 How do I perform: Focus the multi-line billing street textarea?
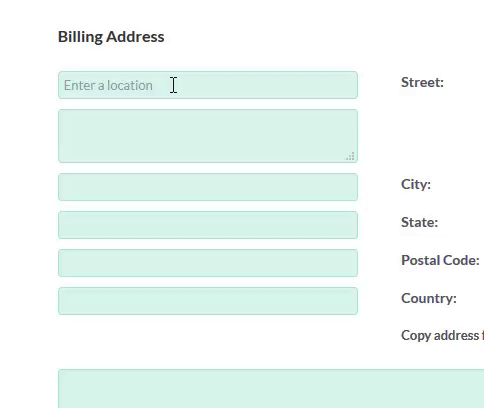click(x=208, y=136)
